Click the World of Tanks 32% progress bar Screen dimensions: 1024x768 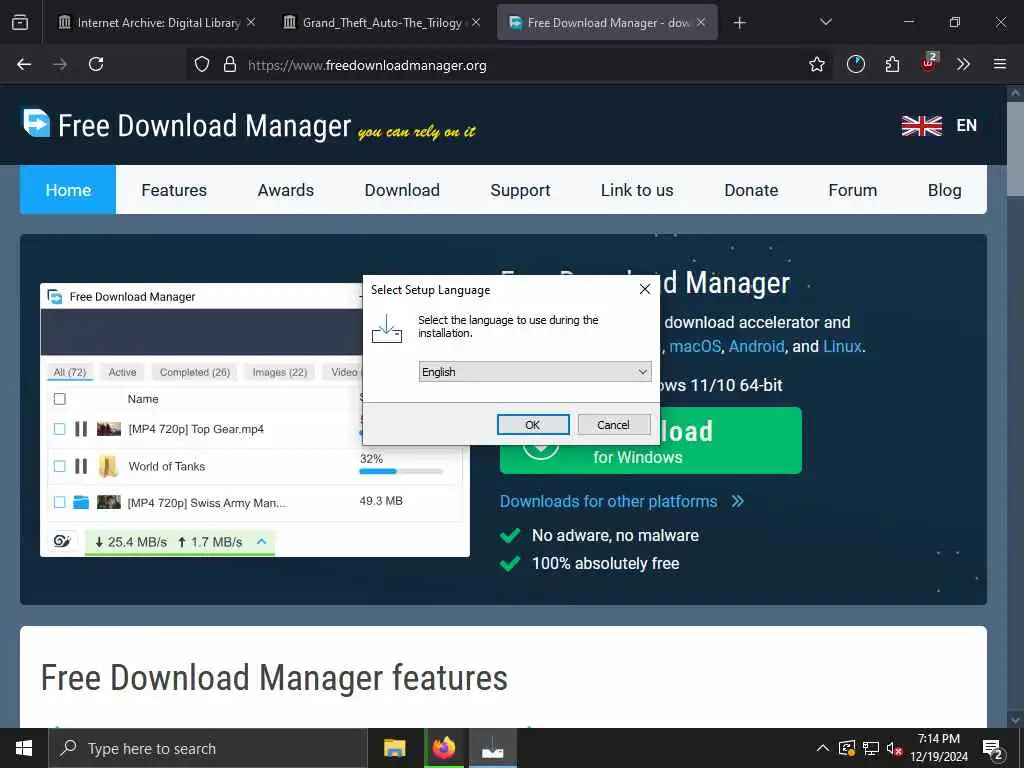pyautogui.click(x=401, y=471)
